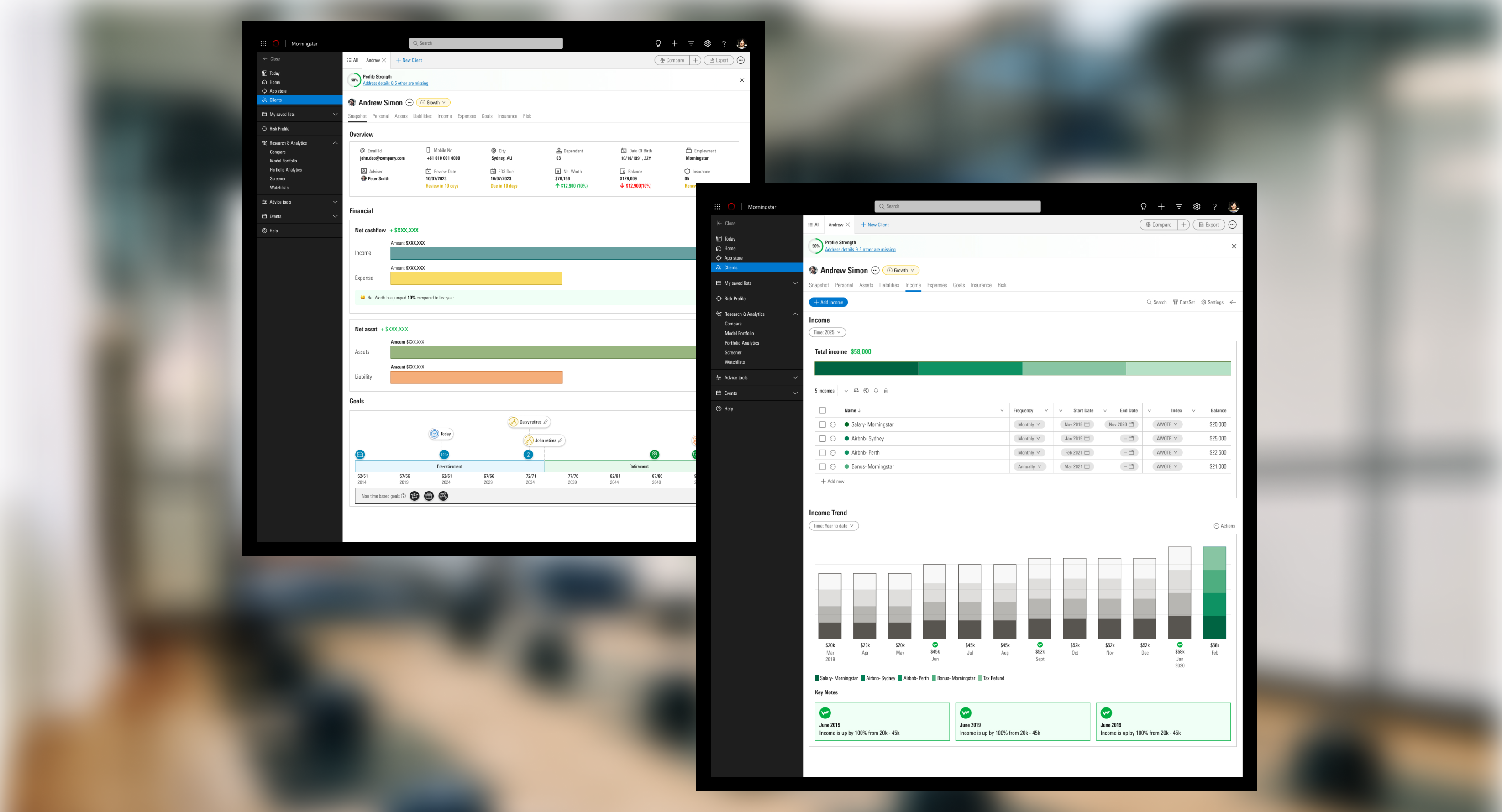The image size is (1502, 812).
Task: Click the collapse panel arrow next to Settings
Action: (1232, 302)
